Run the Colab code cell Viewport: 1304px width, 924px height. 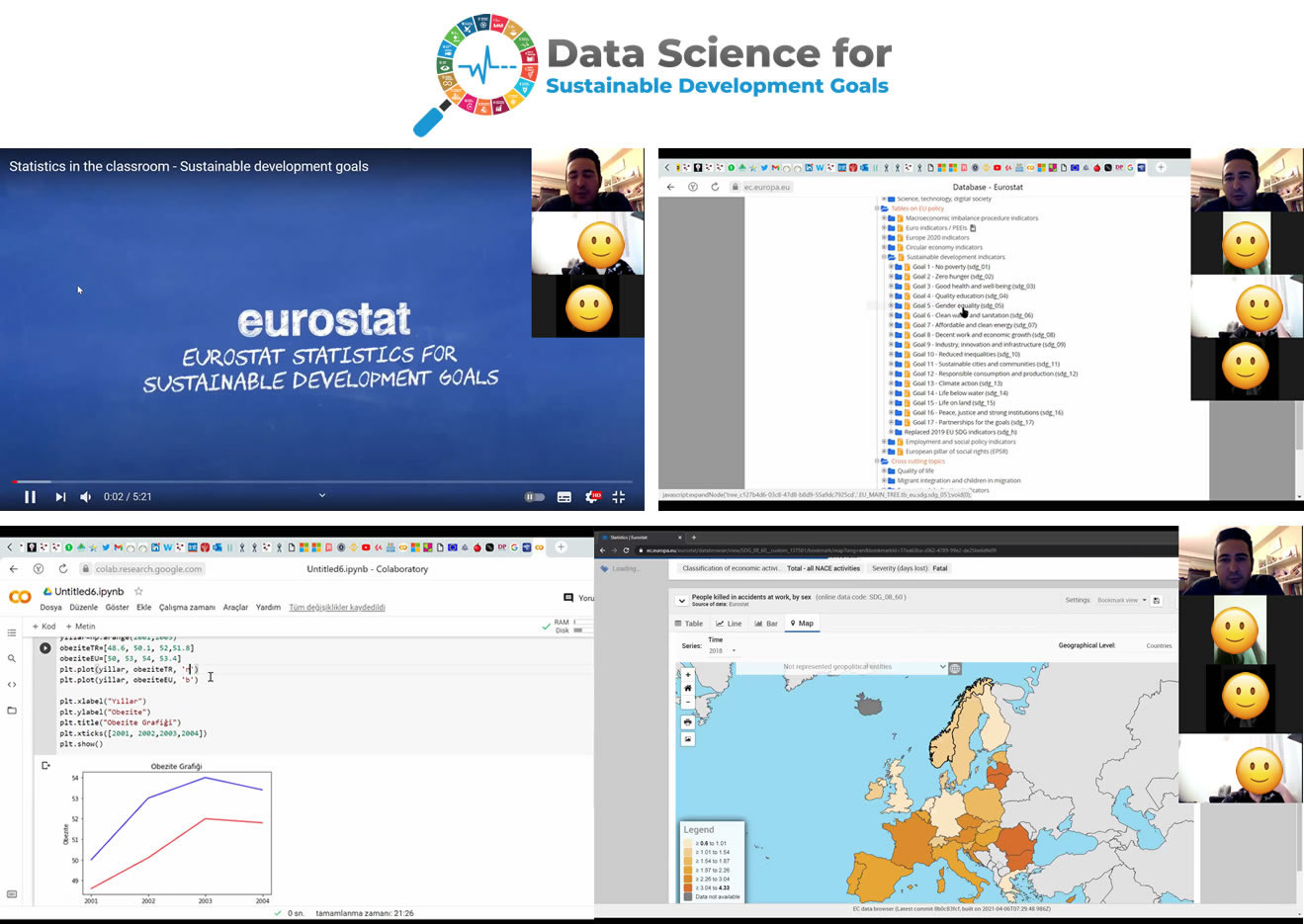(x=44, y=648)
